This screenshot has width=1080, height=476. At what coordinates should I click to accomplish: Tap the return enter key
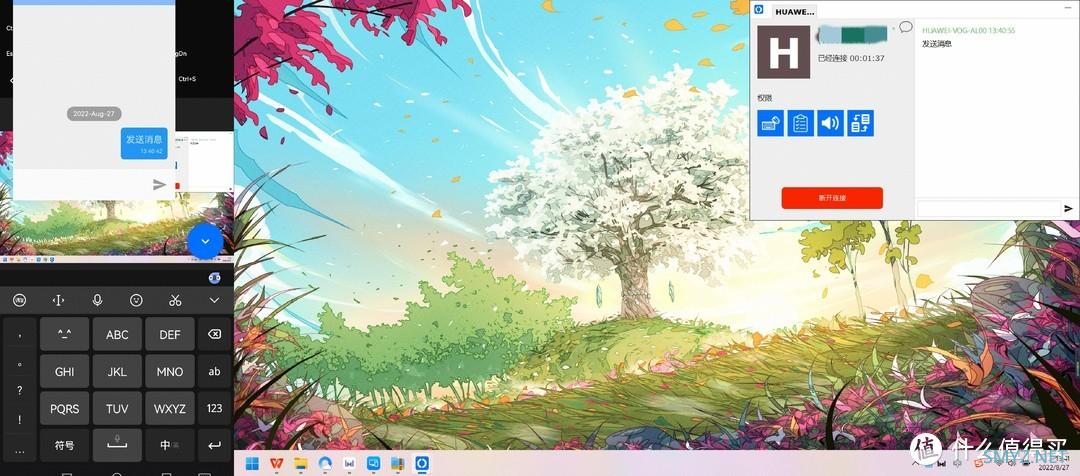[x=214, y=445]
